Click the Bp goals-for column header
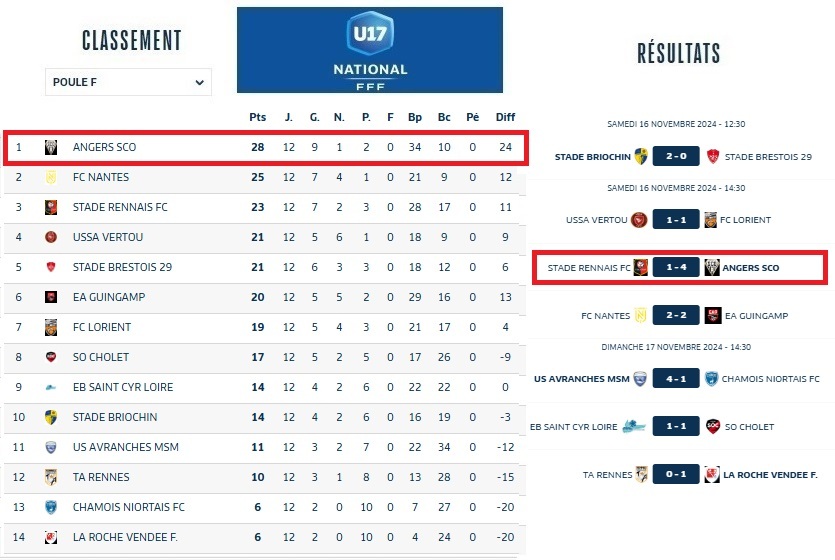This screenshot has width=835, height=560. point(415,118)
